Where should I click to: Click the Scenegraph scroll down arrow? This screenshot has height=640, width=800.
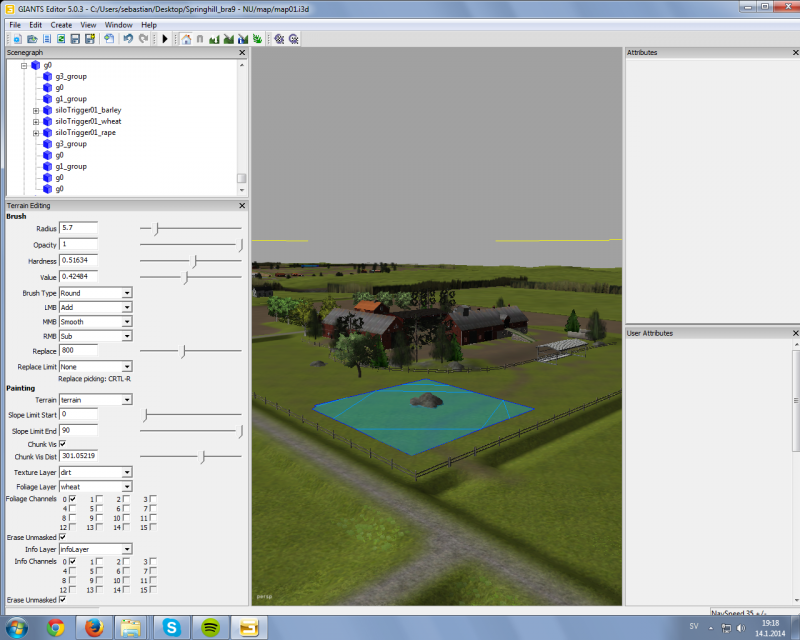point(242,190)
